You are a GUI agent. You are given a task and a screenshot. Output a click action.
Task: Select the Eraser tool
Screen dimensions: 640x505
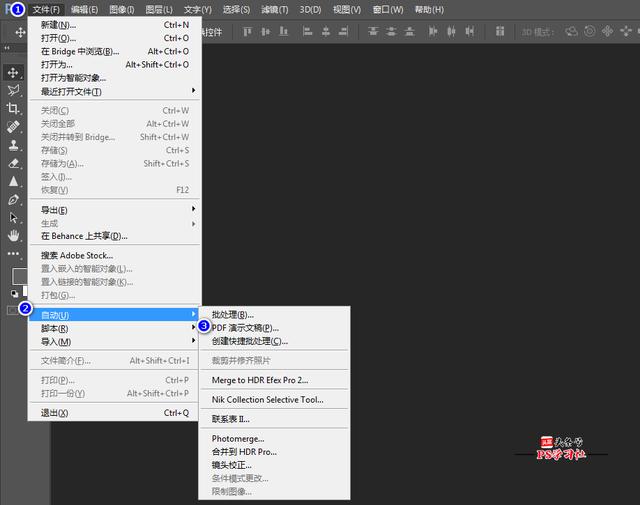click(13, 163)
